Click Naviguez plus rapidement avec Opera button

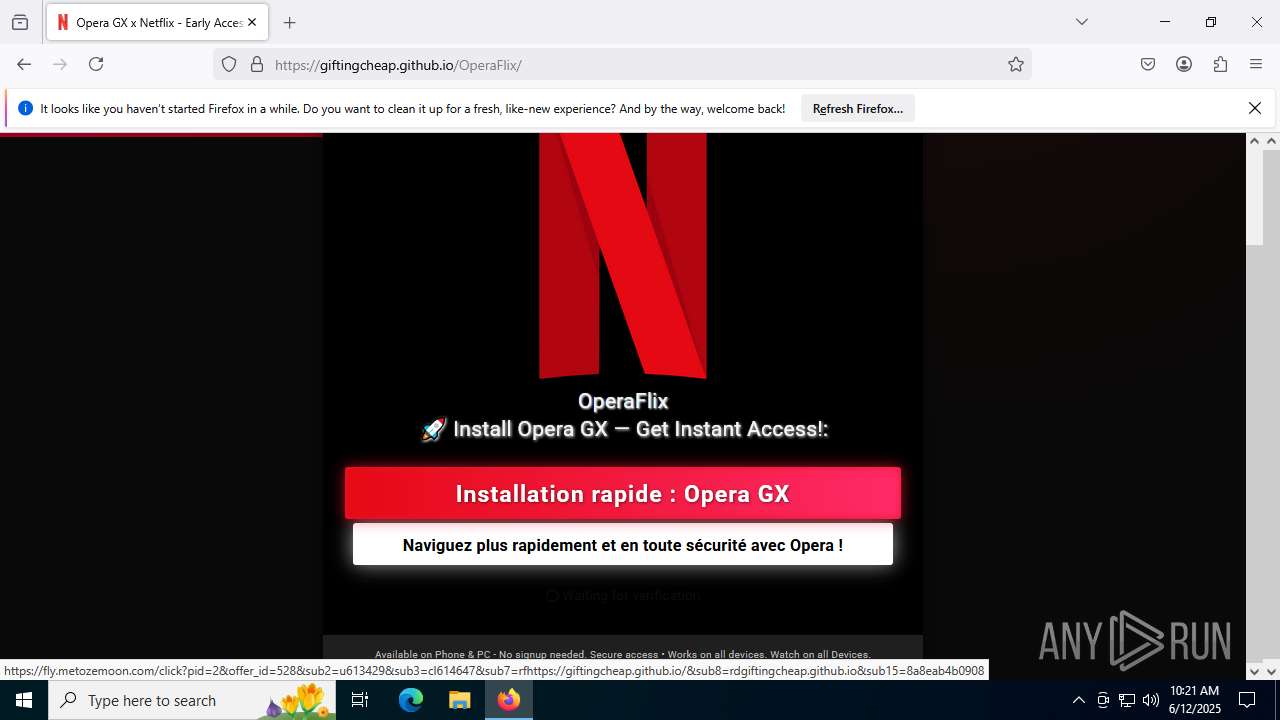(623, 545)
